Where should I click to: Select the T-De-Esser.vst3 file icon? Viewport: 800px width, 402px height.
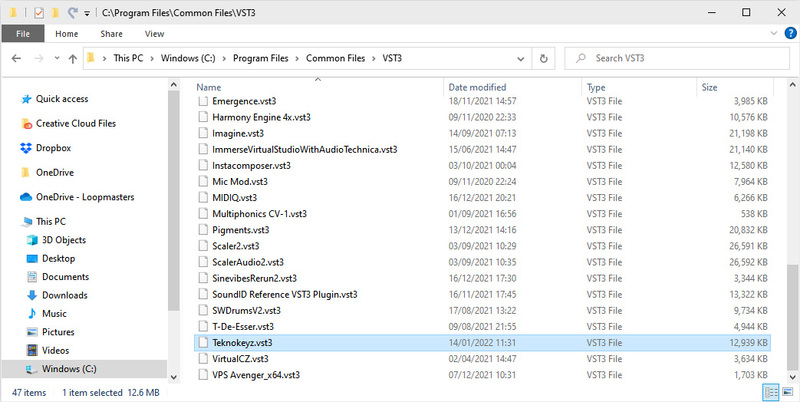click(x=204, y=326)
